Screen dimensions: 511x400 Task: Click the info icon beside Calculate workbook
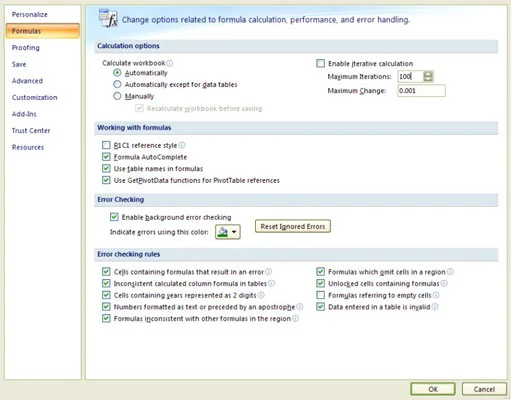click(170, 63)
